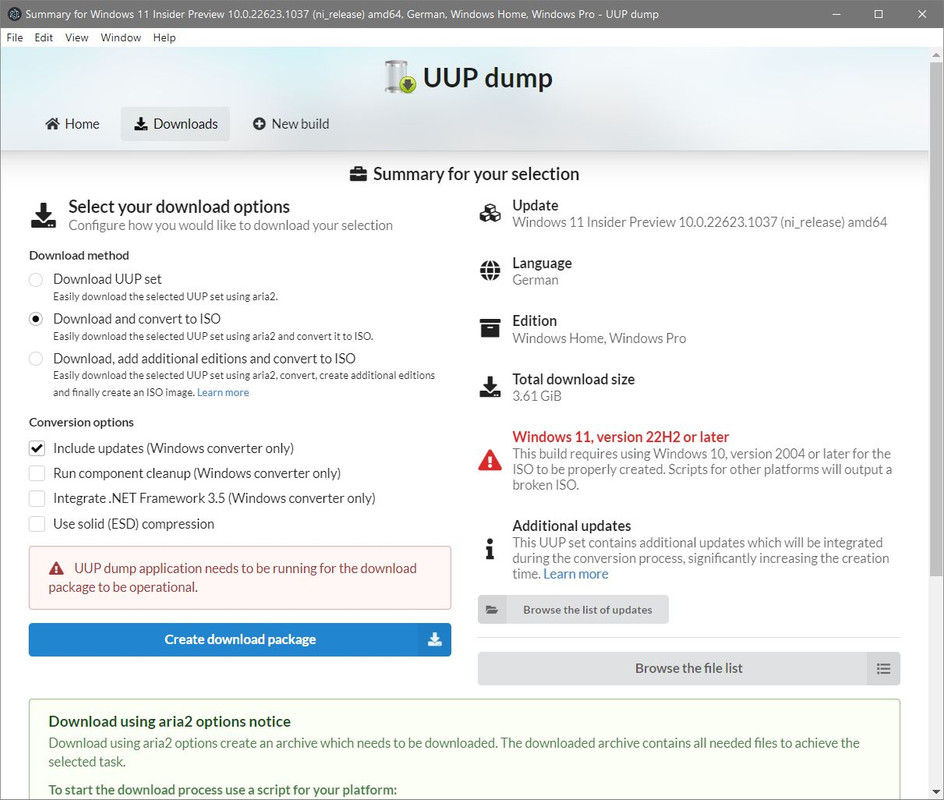The height and width of the screenshot is (800, 944).
Task: Select Download, add additional editions and convert option
Action: pos(36,359)
